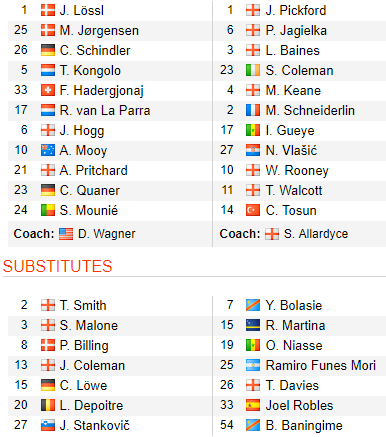Select player S. Mounié

point(89,210)
